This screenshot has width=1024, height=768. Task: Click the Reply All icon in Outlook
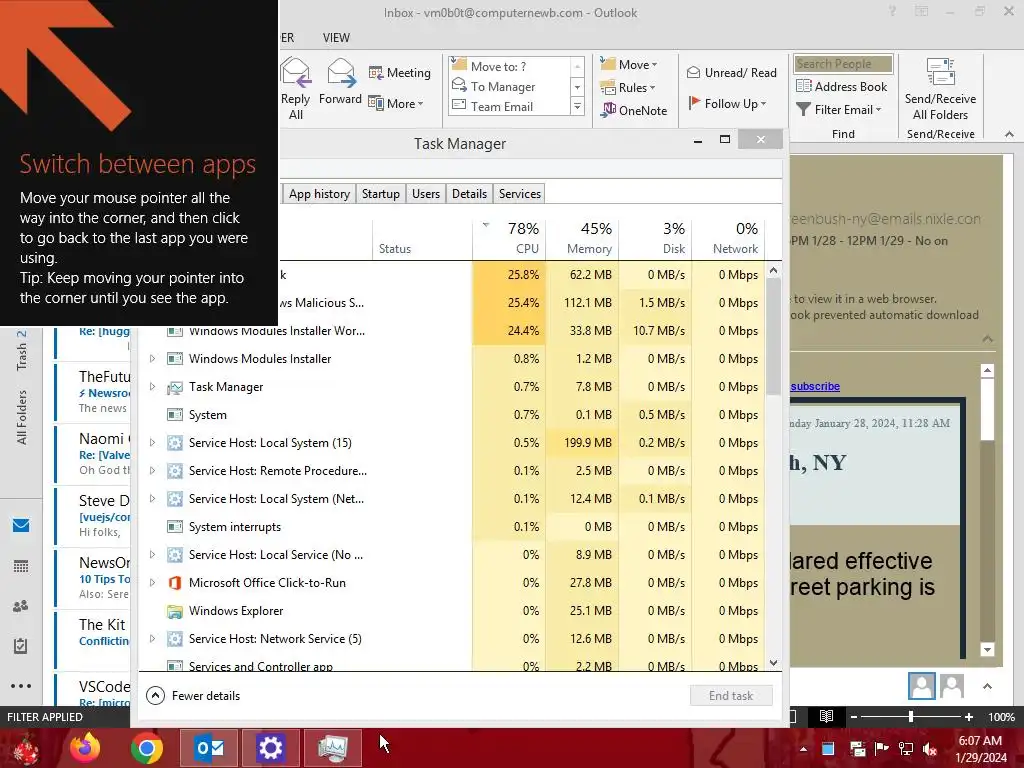[295, 89]
